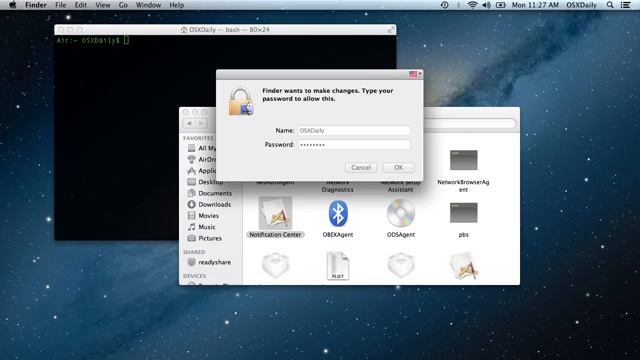640x360 pixels.
Task: Select the pbs executable icon
Action: pos(464,213)
